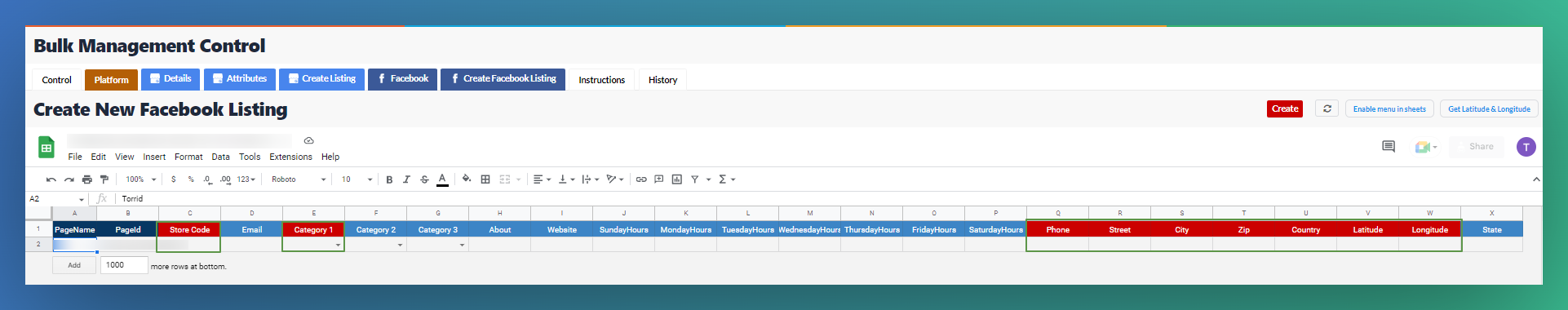Expand the Category 3 cell dropdown in row 2
This screenshot has height=310, width=1568.
(x=462, y=245)
